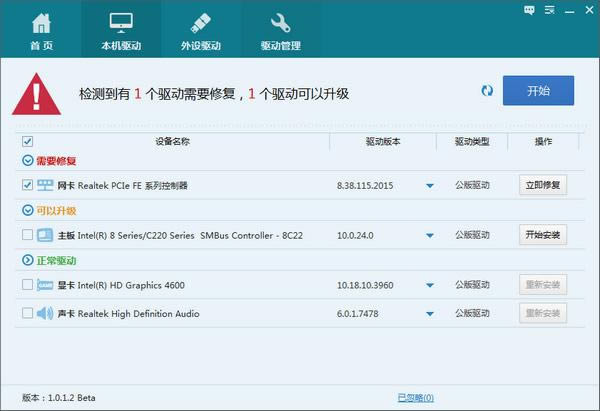
Task: Switch to the 本机驱动 tab
Action: [121, 30]
